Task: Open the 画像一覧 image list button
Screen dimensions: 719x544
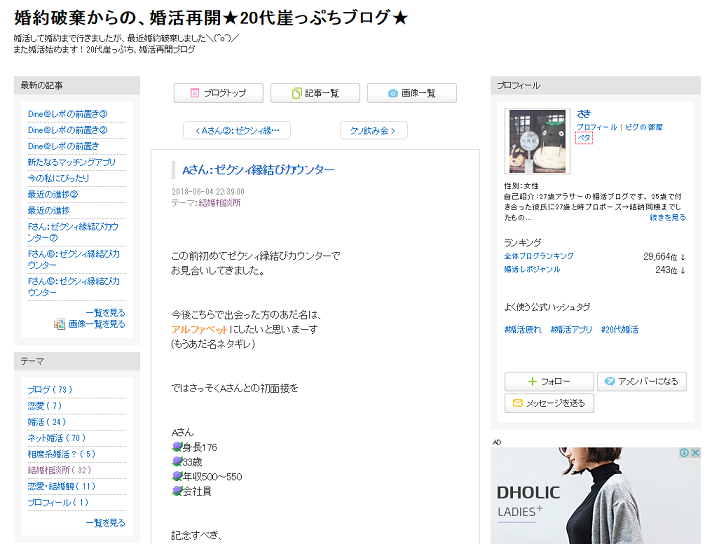Action: tap(412, 93)
